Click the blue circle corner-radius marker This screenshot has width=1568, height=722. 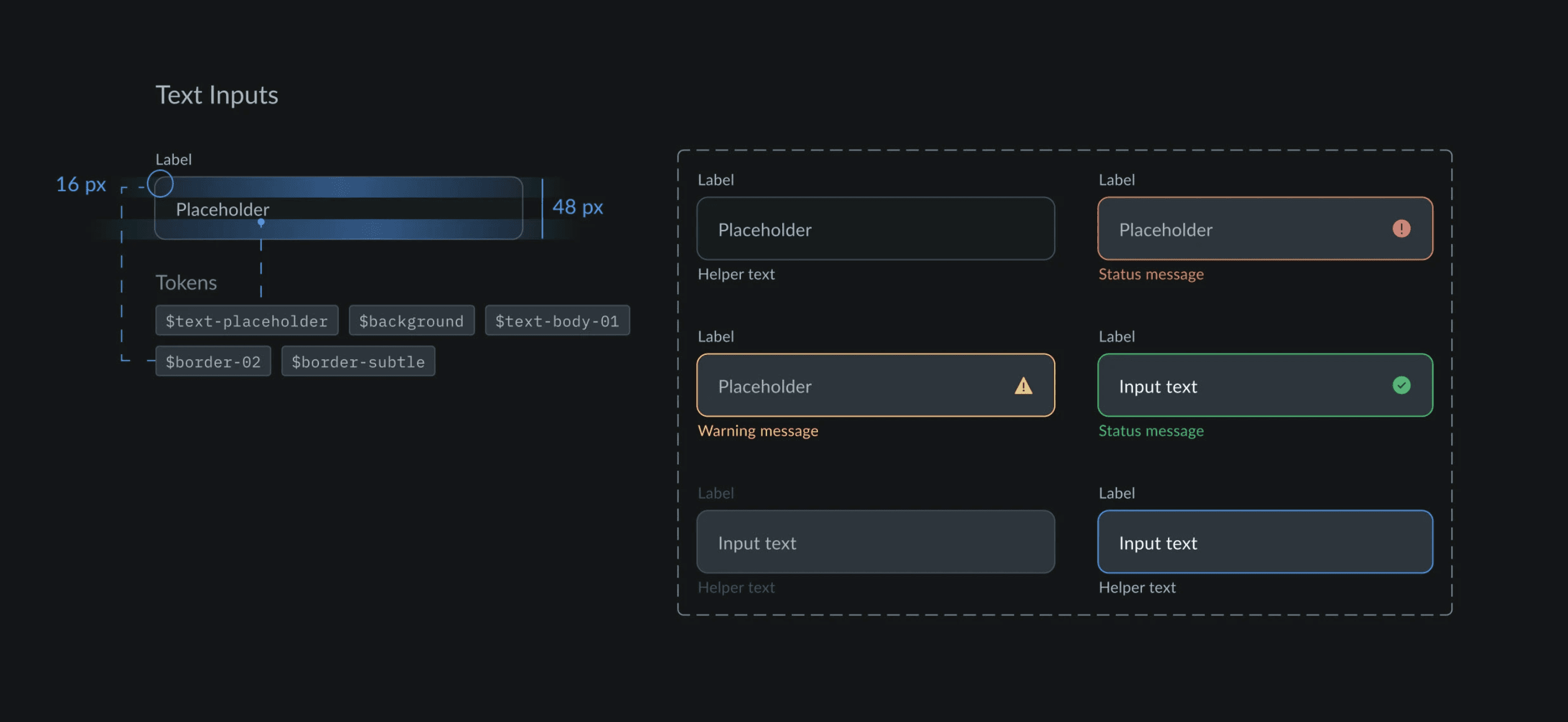160,184
